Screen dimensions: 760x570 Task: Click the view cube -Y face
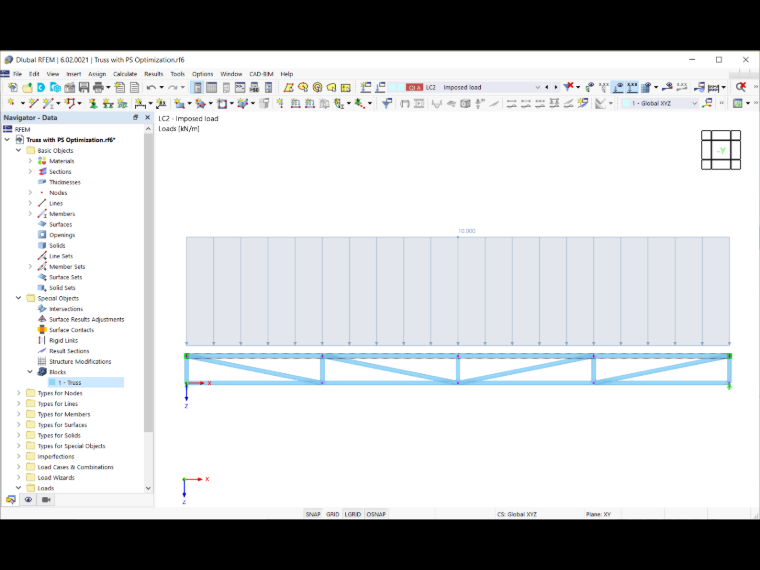tap(721, 151)
